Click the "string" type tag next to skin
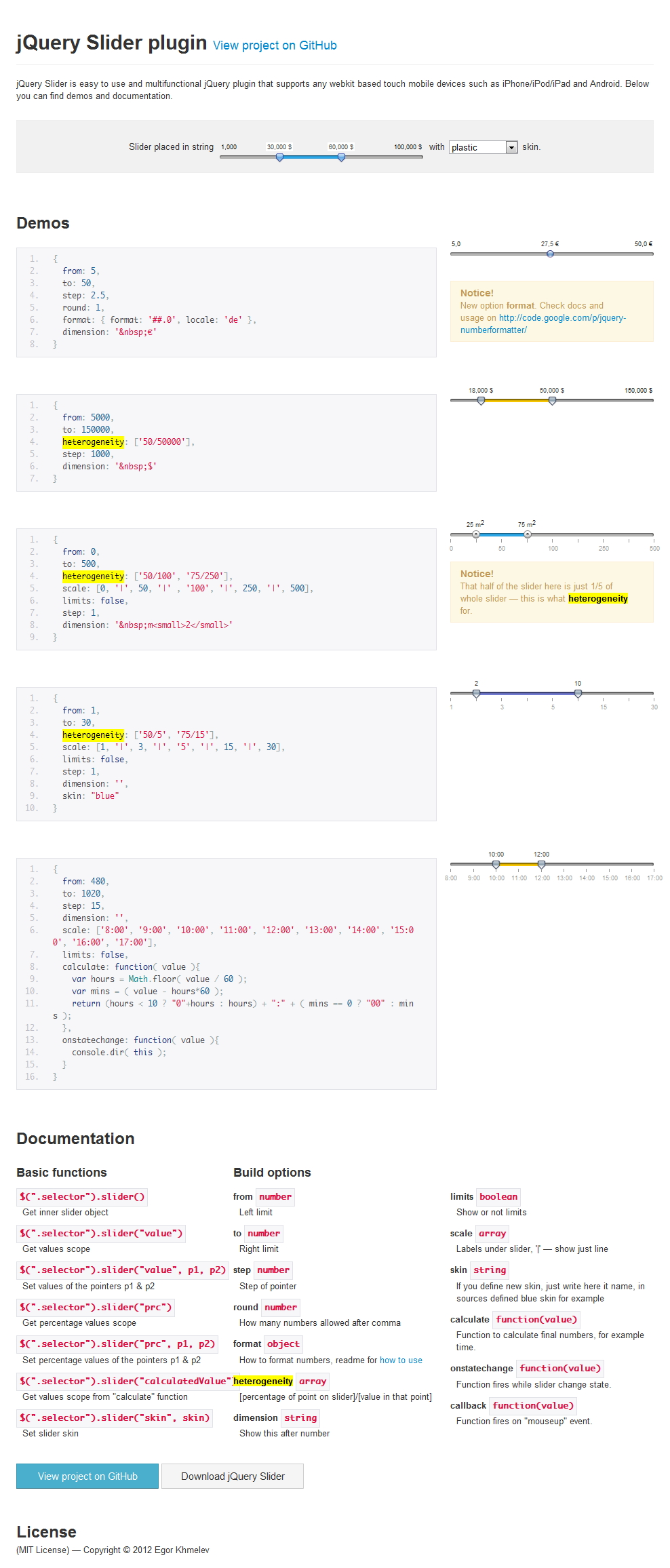 click(490, 1270)
